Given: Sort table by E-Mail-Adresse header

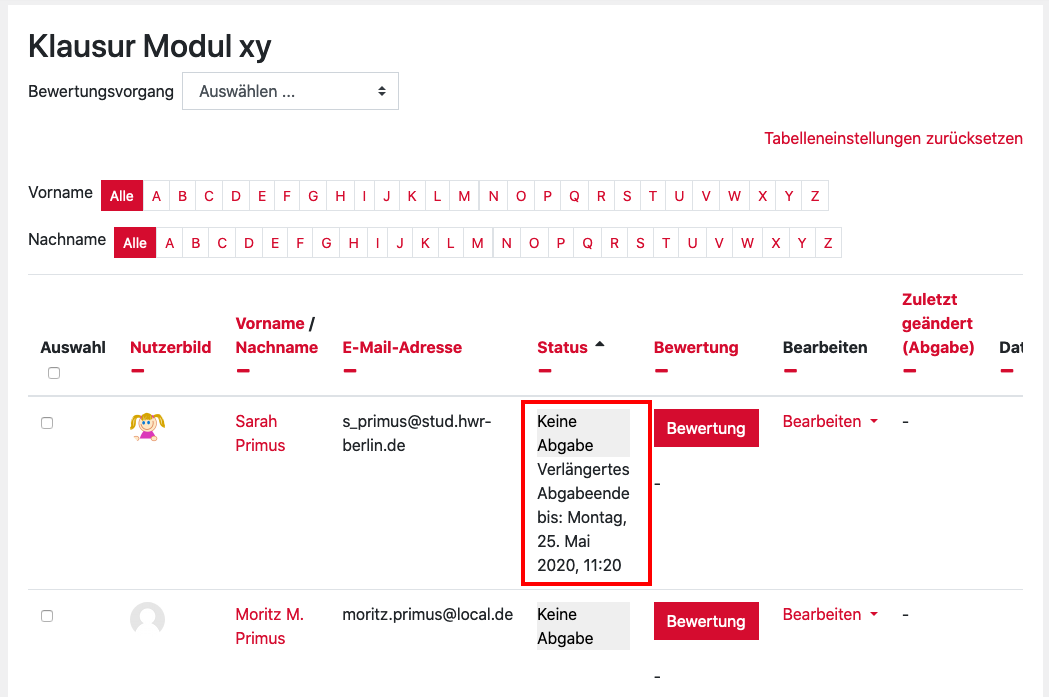Looking at the screenshot, I should (x=402, y=347).
